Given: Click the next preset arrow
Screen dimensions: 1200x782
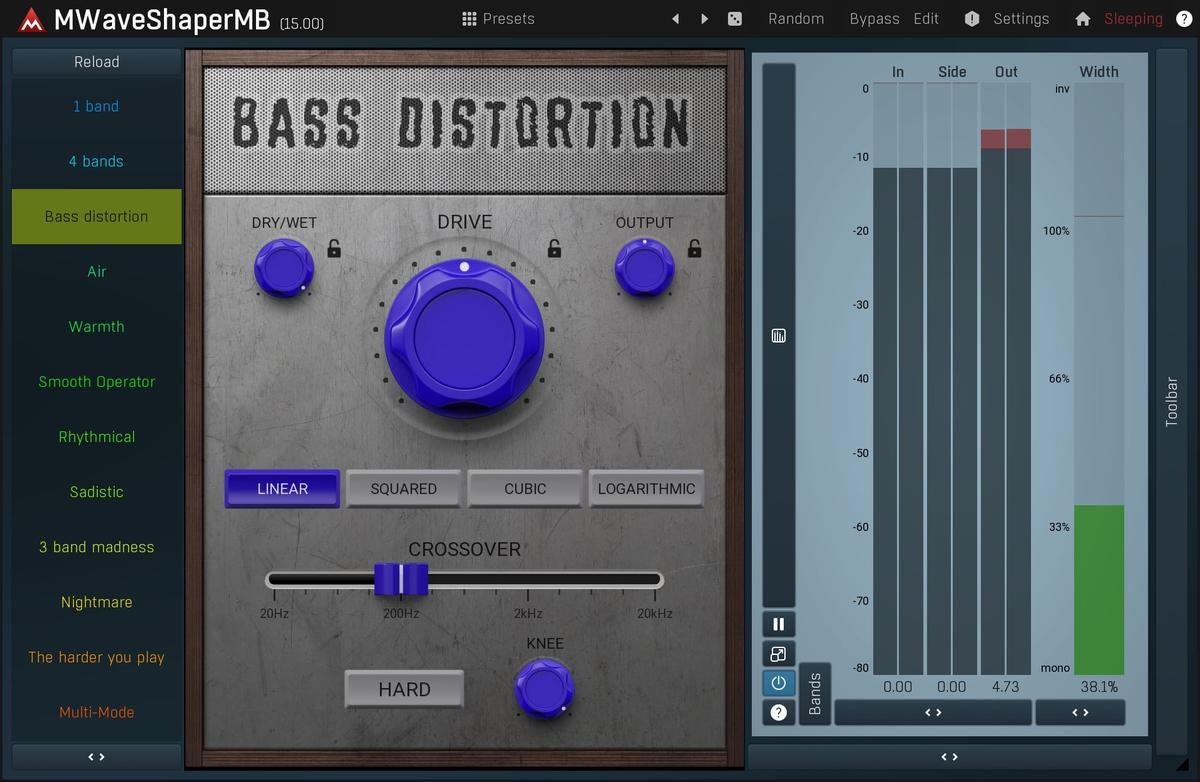Looking at the screenshot, I should [704, 19].
